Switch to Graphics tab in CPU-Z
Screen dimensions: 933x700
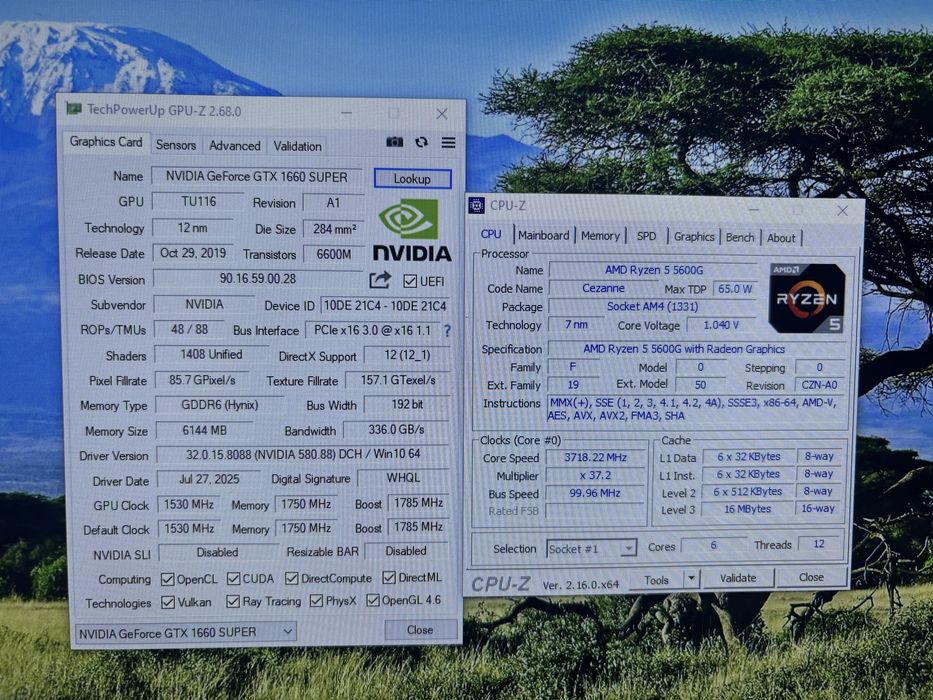click(x=694, y=237)
